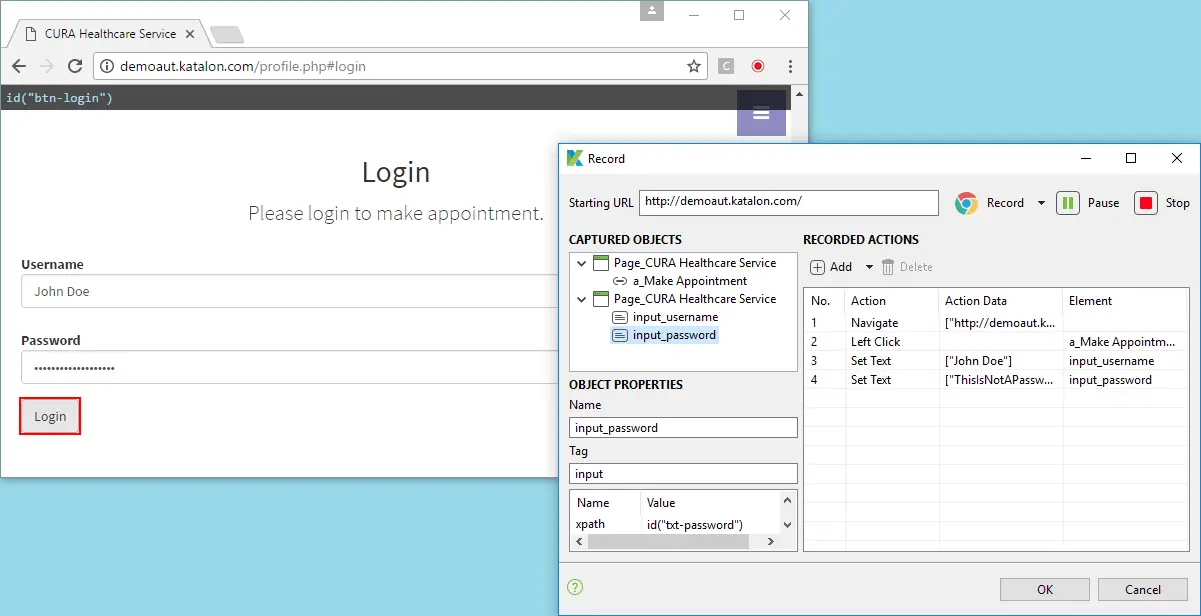1201x616 pixels.
Task: Click the web page's scroll-up arrow
Action: click(x=799, y=93)
